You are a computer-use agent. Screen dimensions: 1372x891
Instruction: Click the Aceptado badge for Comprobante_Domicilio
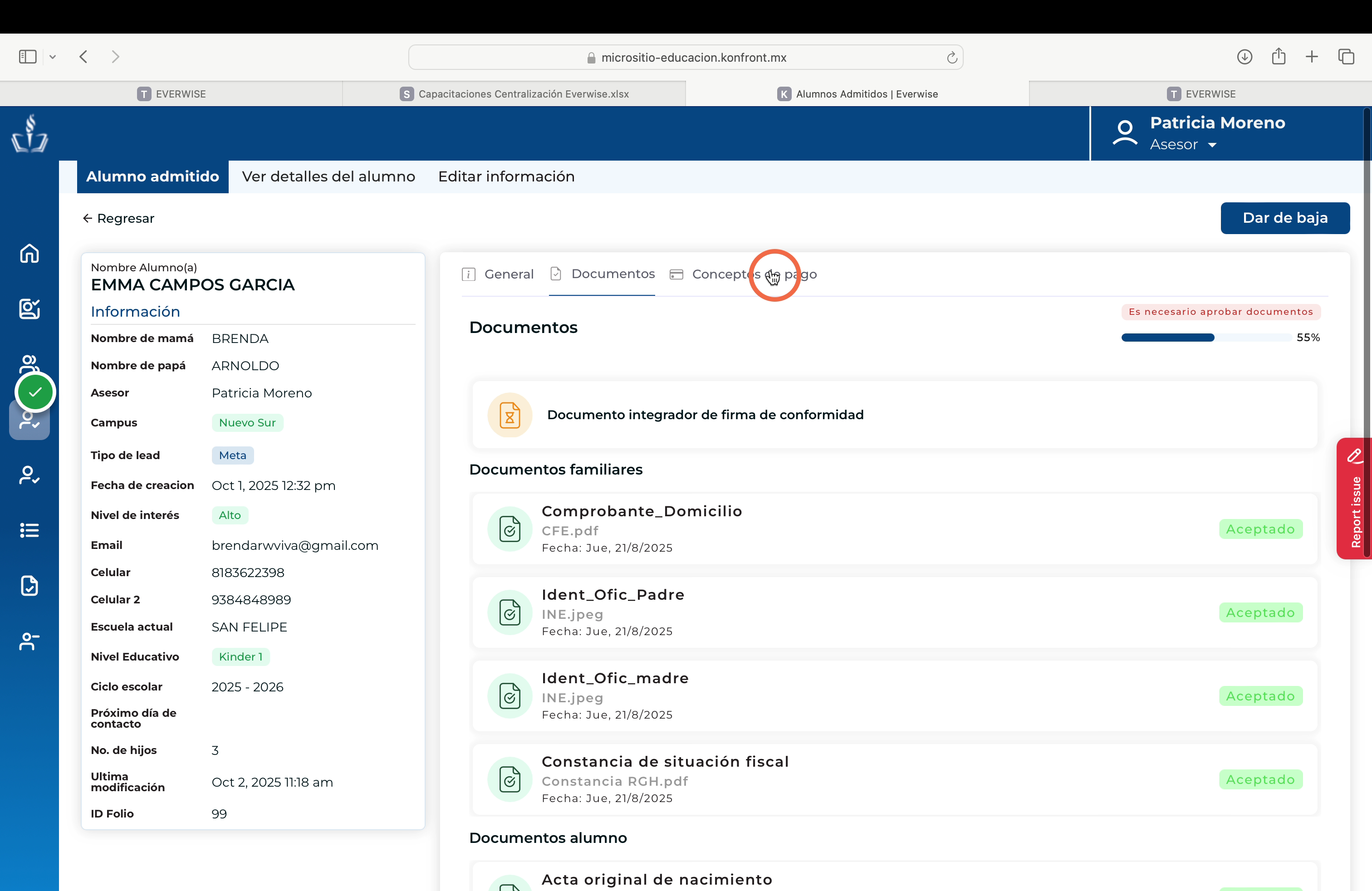point(1260,529)
